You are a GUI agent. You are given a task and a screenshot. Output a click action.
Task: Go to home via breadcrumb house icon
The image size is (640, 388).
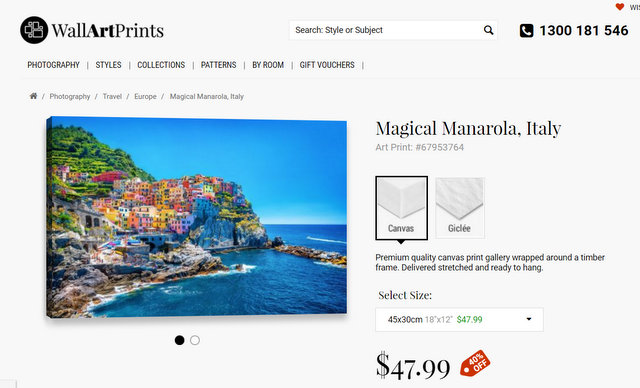point(33,96)
